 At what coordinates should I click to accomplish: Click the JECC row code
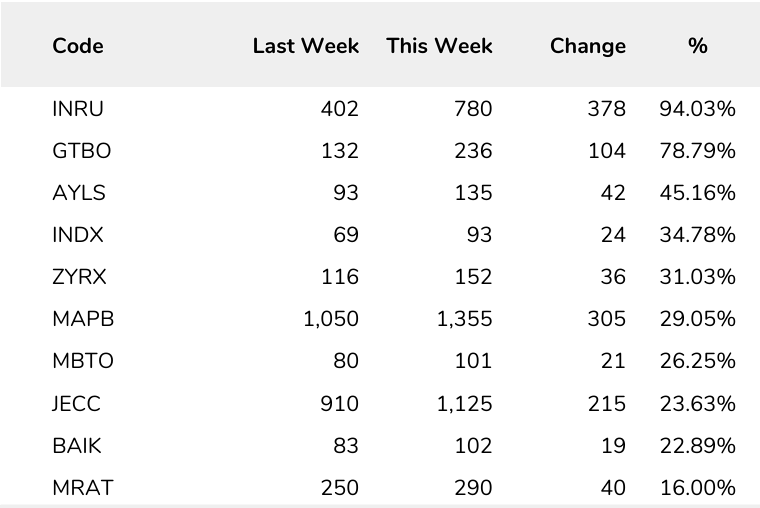pyautogui.click(x=77, y=404)
